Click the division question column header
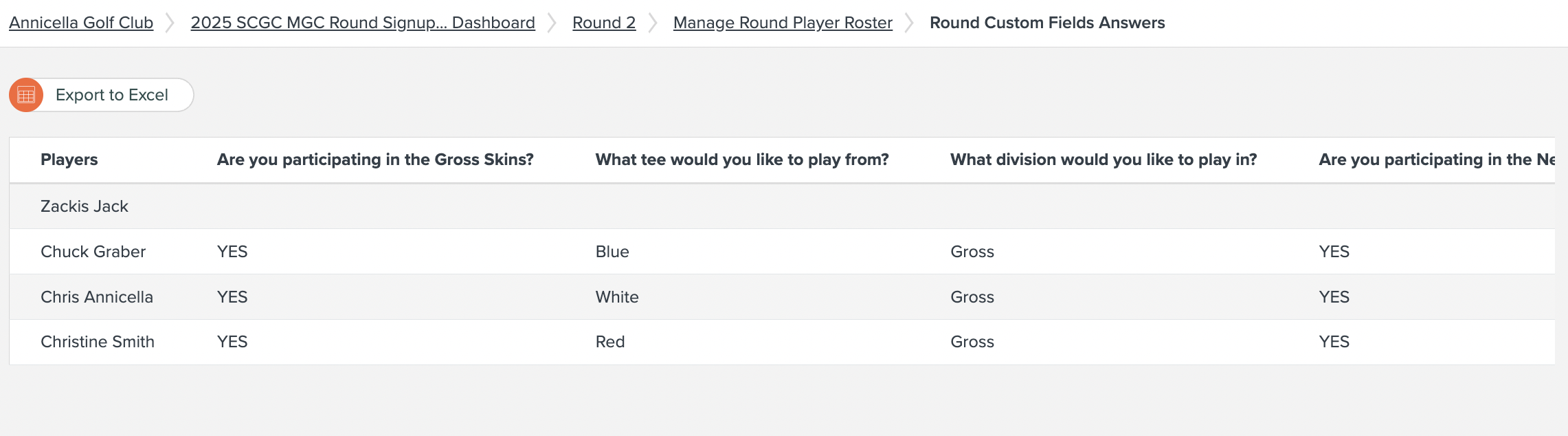Image resolution: width=1568 pixels, height=436 pixels. pyautogui.click(x=1103, y=160)
